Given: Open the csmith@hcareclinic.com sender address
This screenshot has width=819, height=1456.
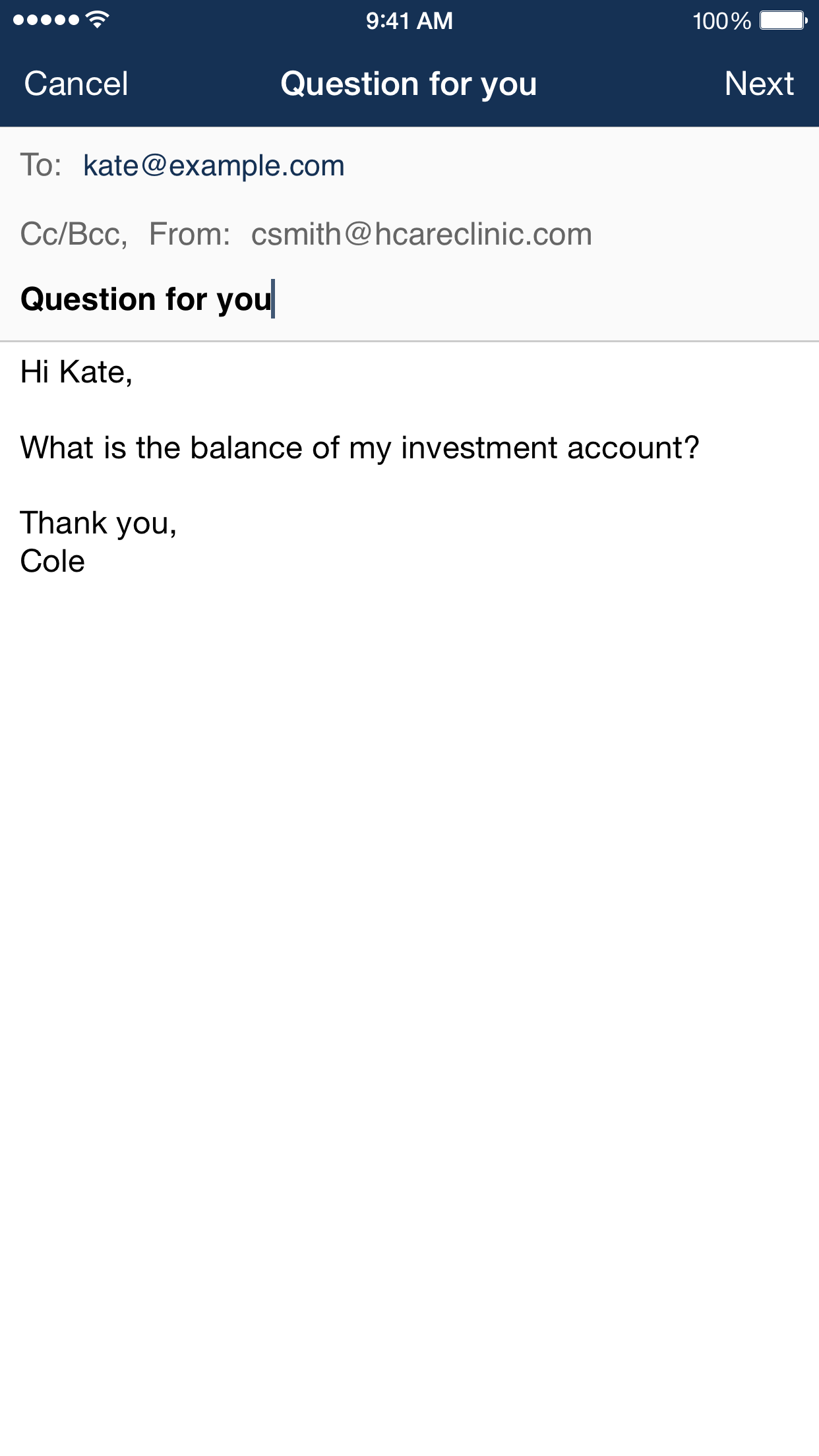Looking at the screenshot, I should coord(421,234).
